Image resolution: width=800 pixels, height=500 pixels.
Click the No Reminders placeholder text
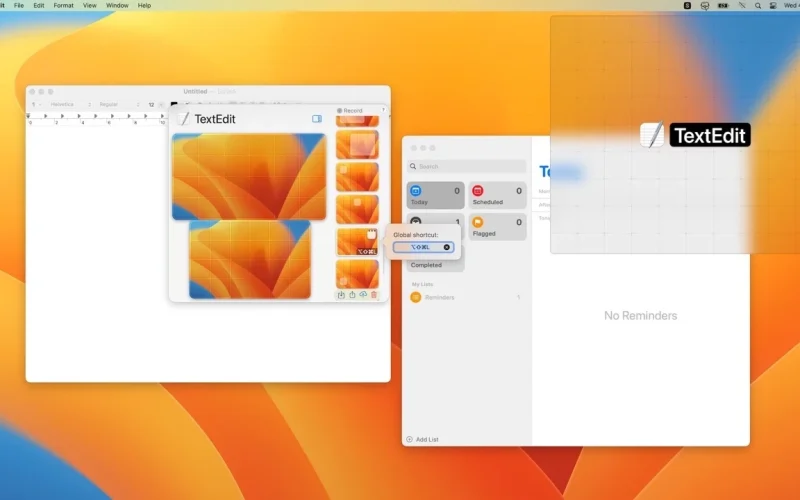(x=640, y=315)
